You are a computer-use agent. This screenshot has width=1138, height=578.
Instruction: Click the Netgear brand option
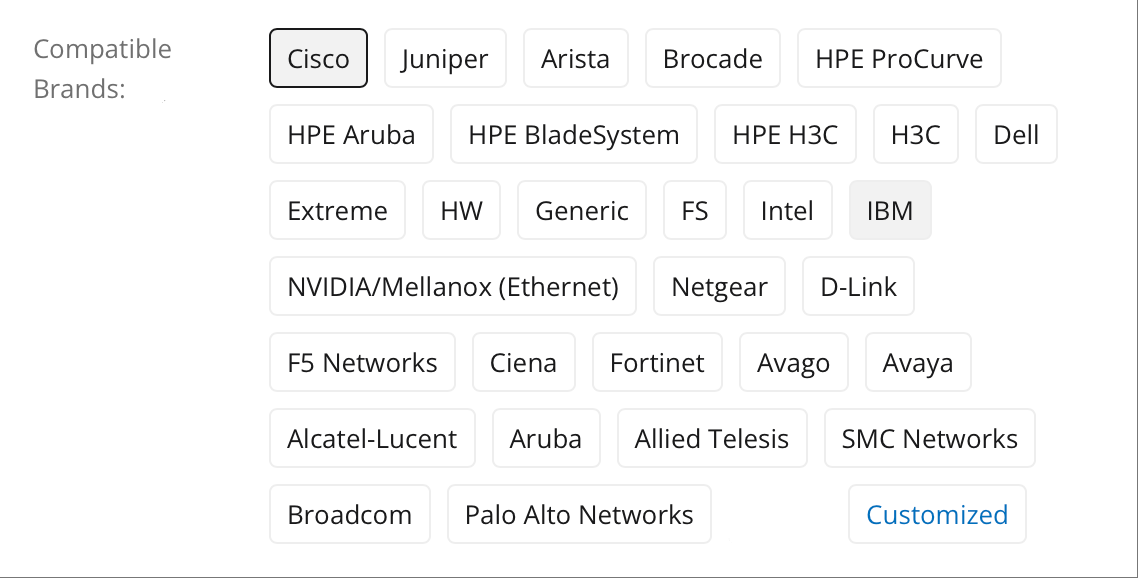[719, 287]
